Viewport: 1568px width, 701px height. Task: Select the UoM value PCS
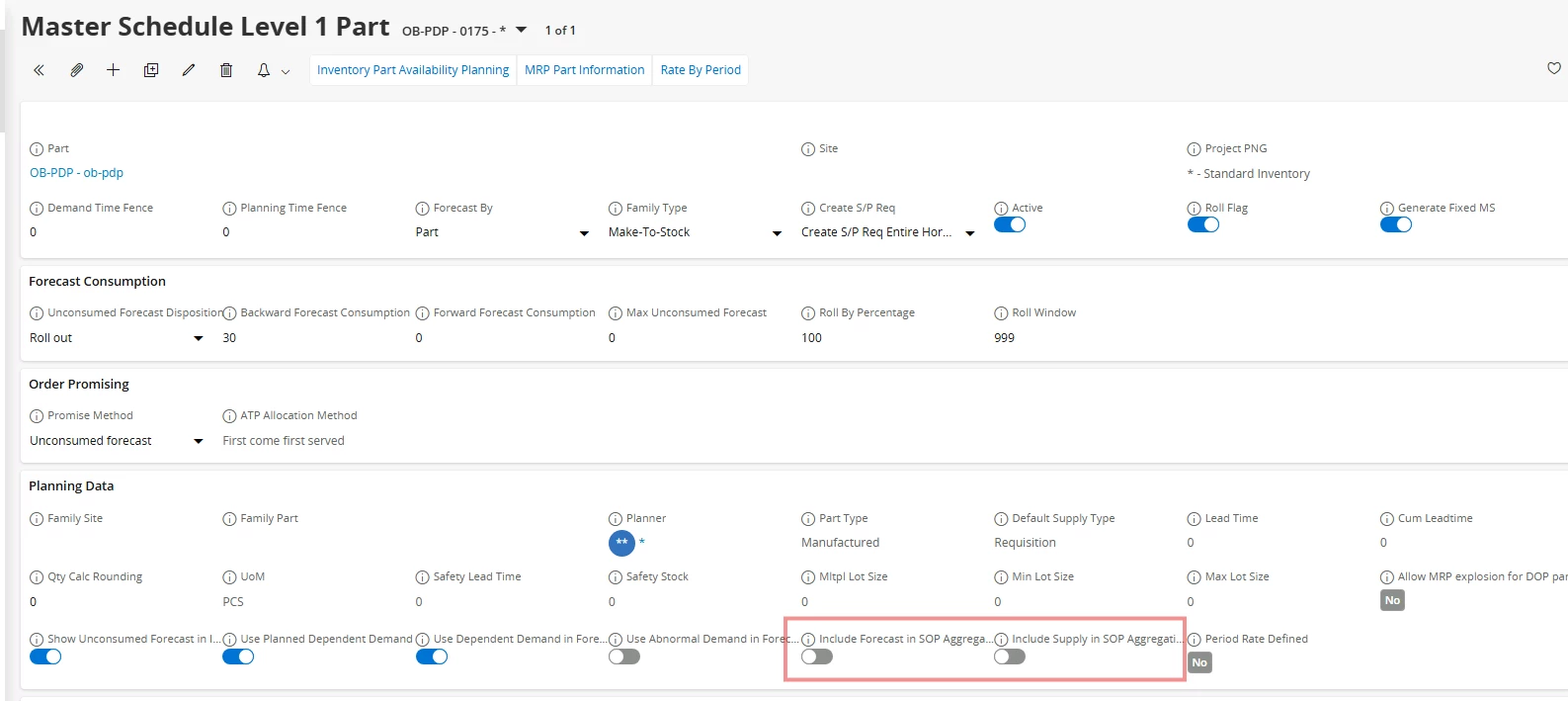(x=233, y=602)
